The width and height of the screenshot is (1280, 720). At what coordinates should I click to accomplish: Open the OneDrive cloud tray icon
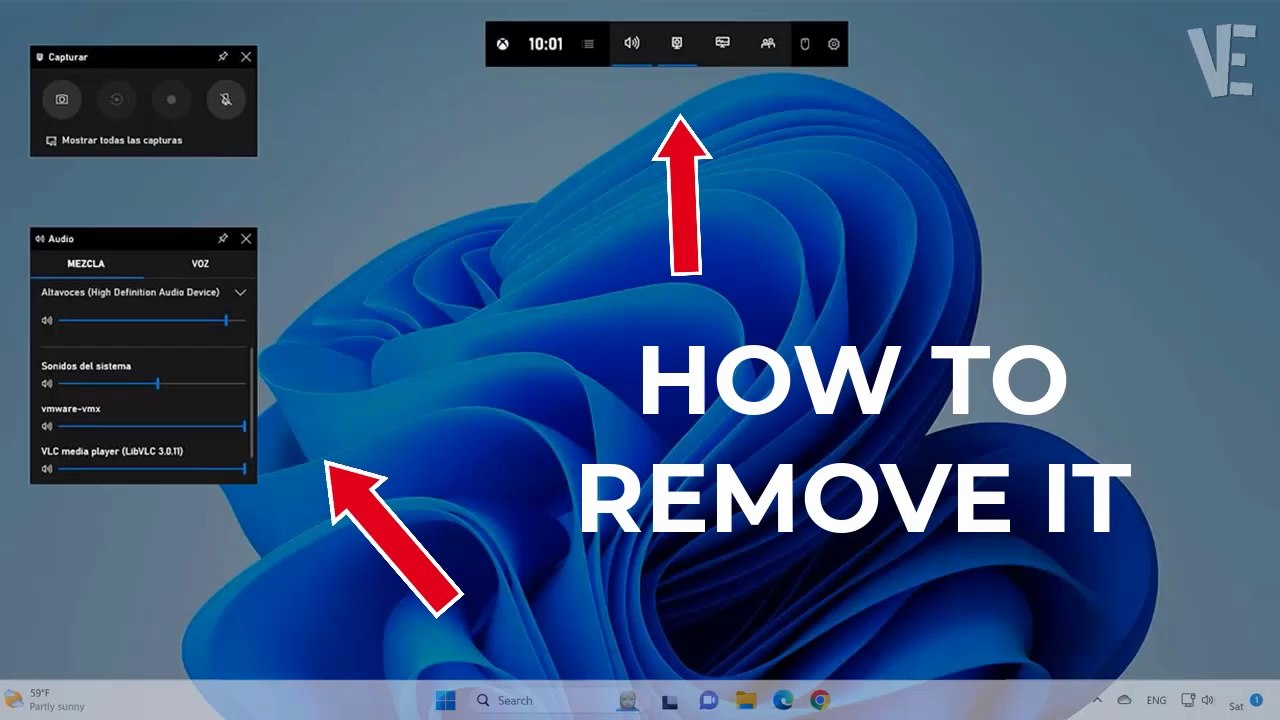1124,700
